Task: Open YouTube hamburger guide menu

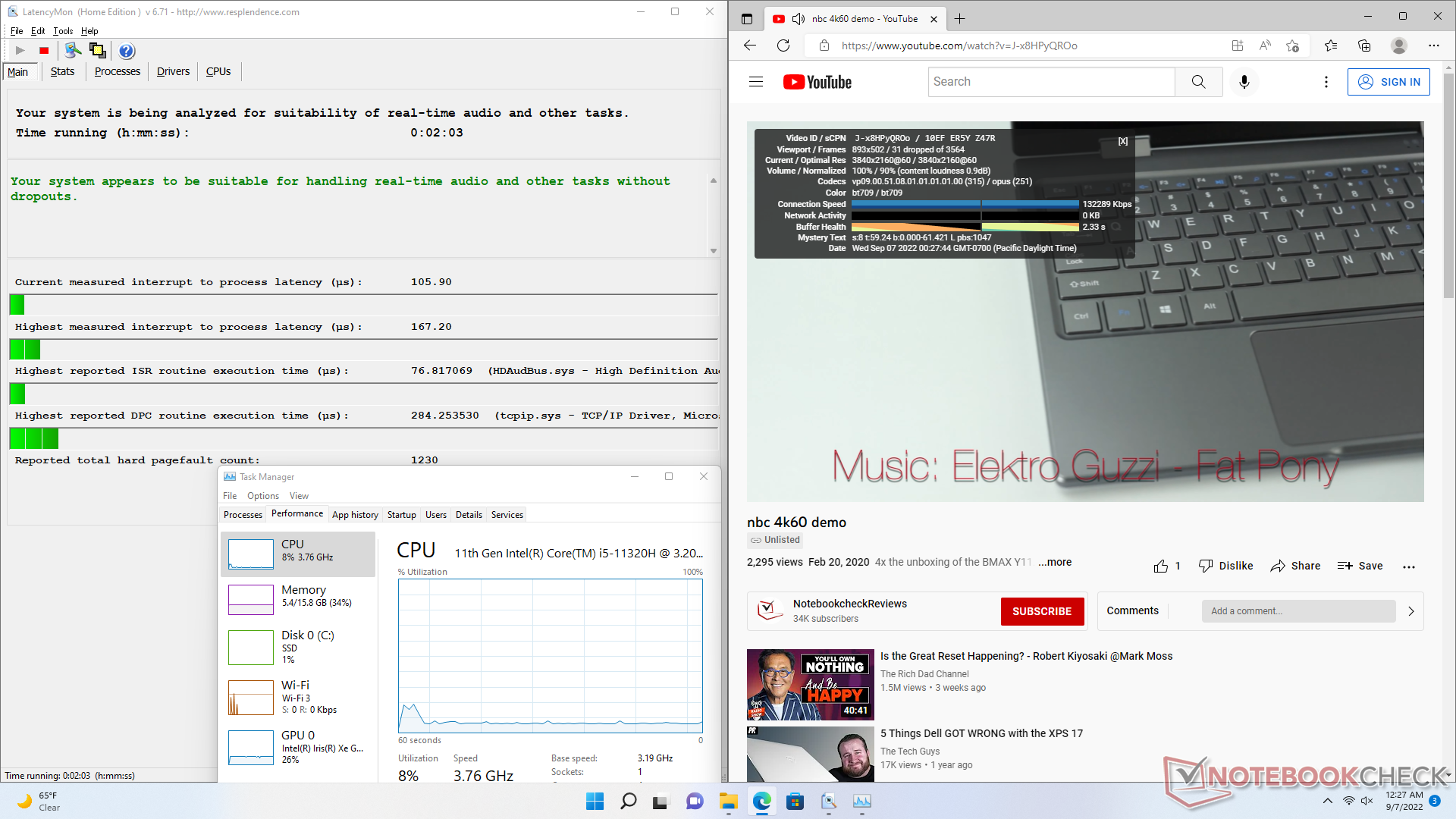Action: pos(755,82)
